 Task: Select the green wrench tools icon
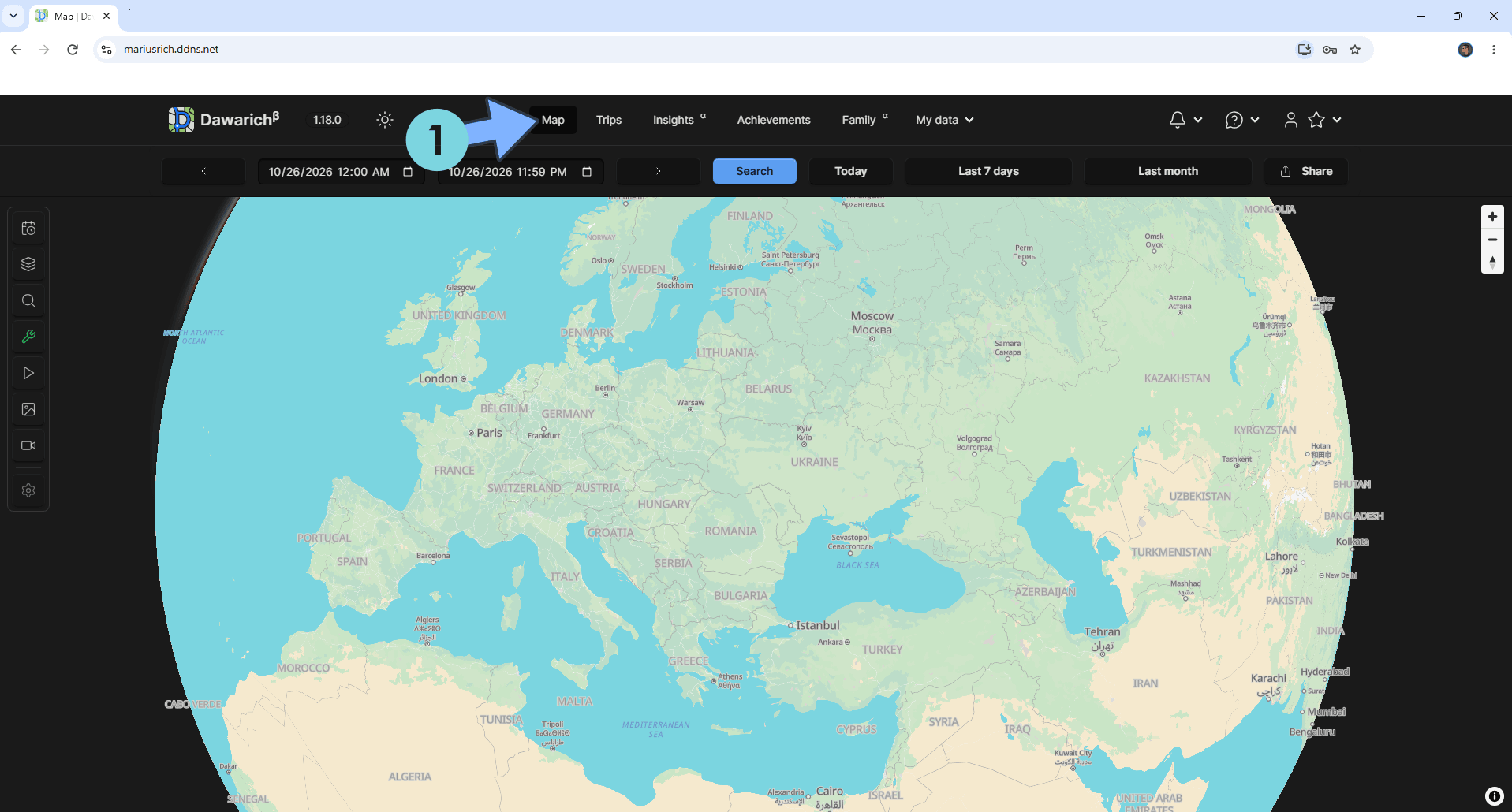tap(28, 337)
